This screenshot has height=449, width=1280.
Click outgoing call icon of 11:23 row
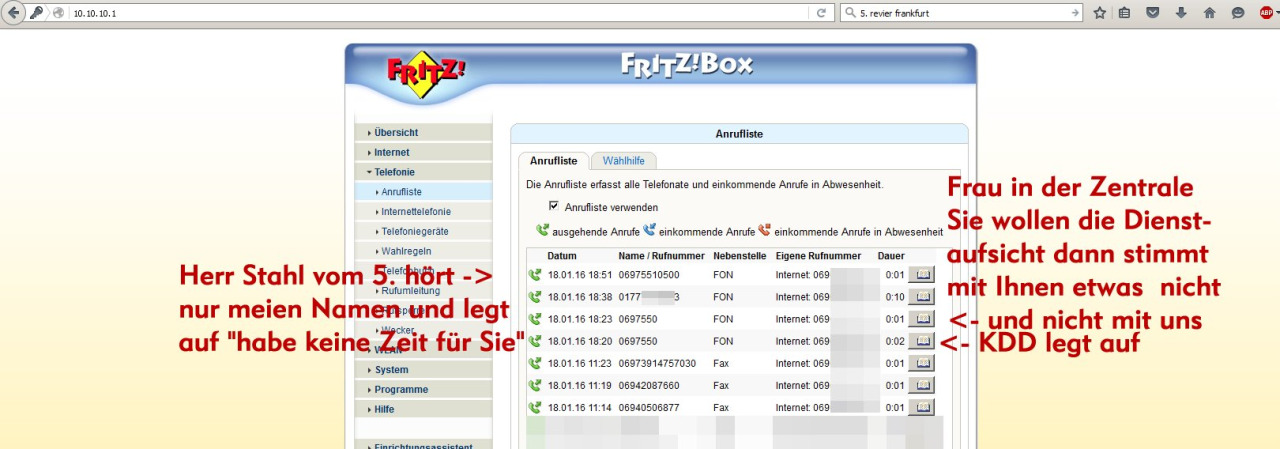tap(535, 363)
